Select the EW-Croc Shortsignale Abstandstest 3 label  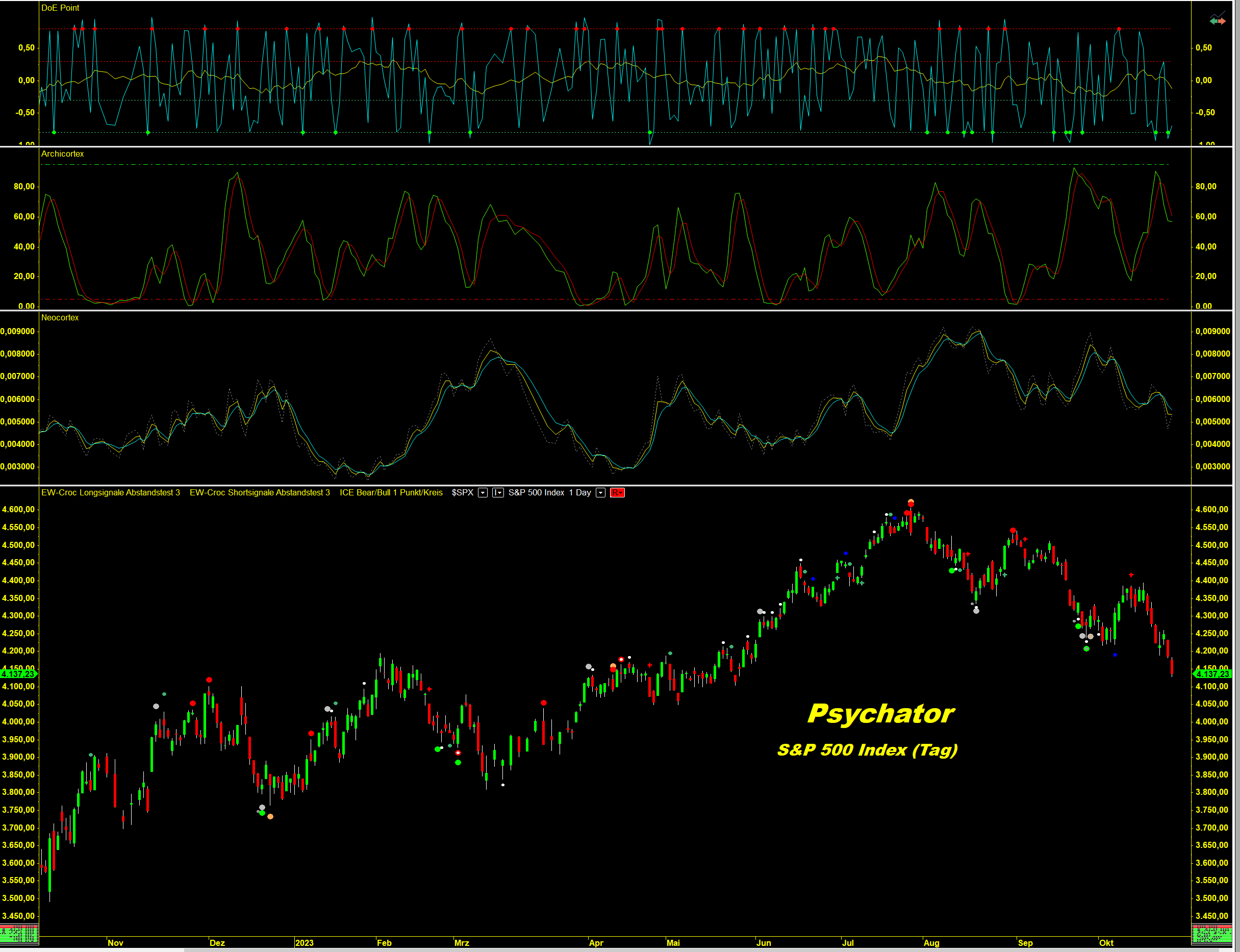point(260,492)
